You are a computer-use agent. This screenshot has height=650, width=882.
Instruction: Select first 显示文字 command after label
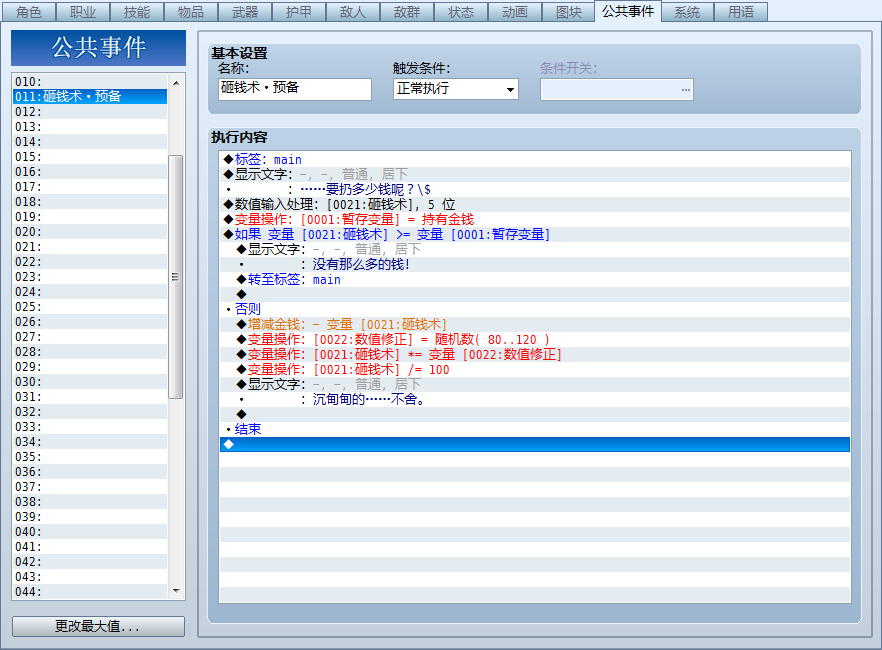(x=535, y=174)
